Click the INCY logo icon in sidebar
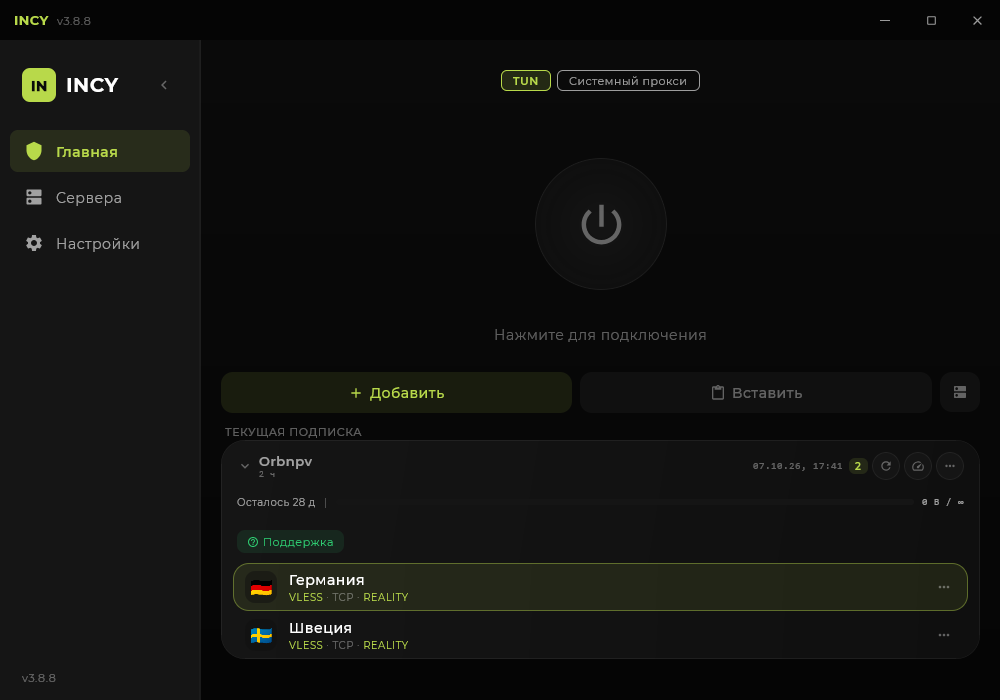Screen dimensions: 1000x700 39,85
